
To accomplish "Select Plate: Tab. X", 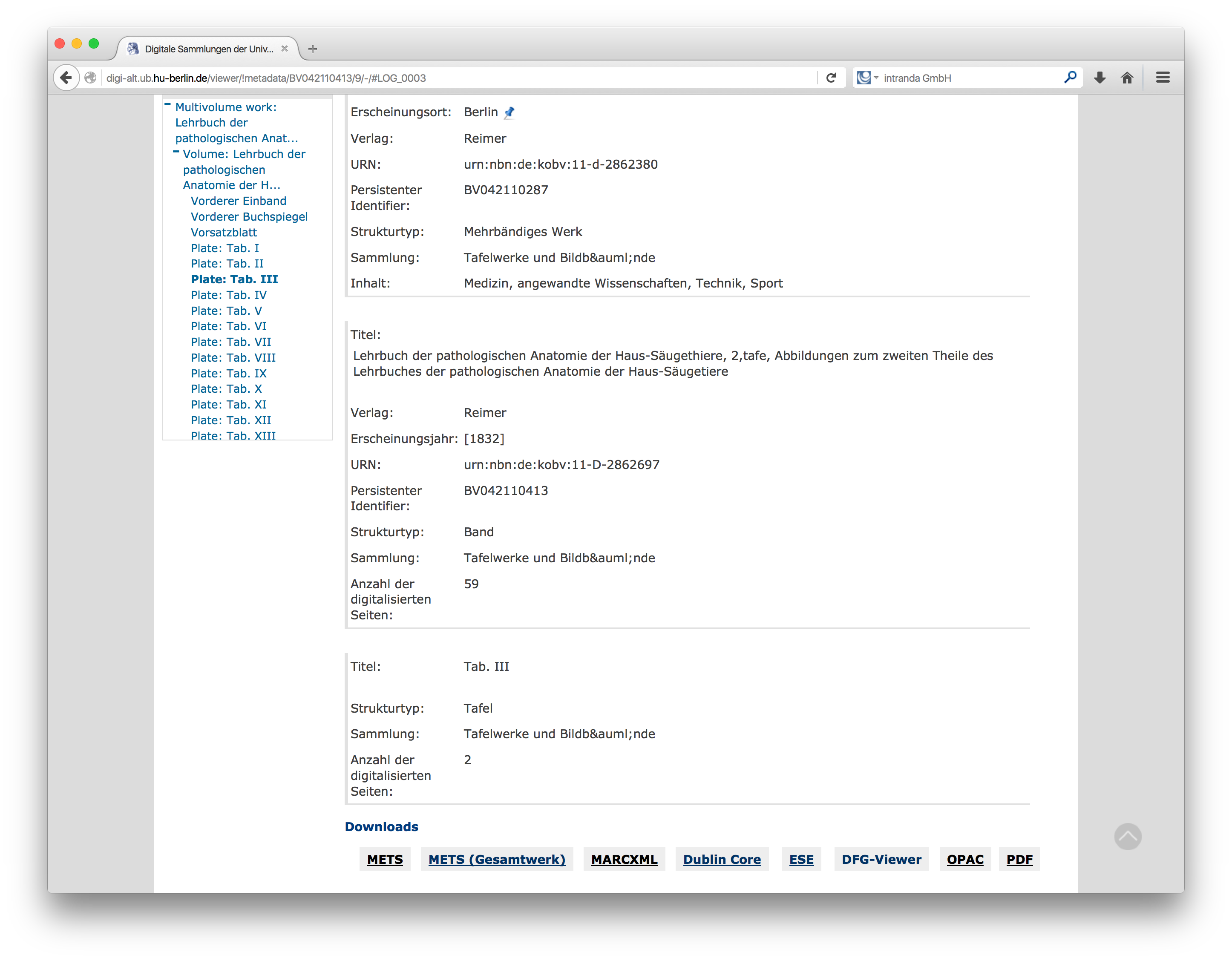I will (x=226, y=389).
